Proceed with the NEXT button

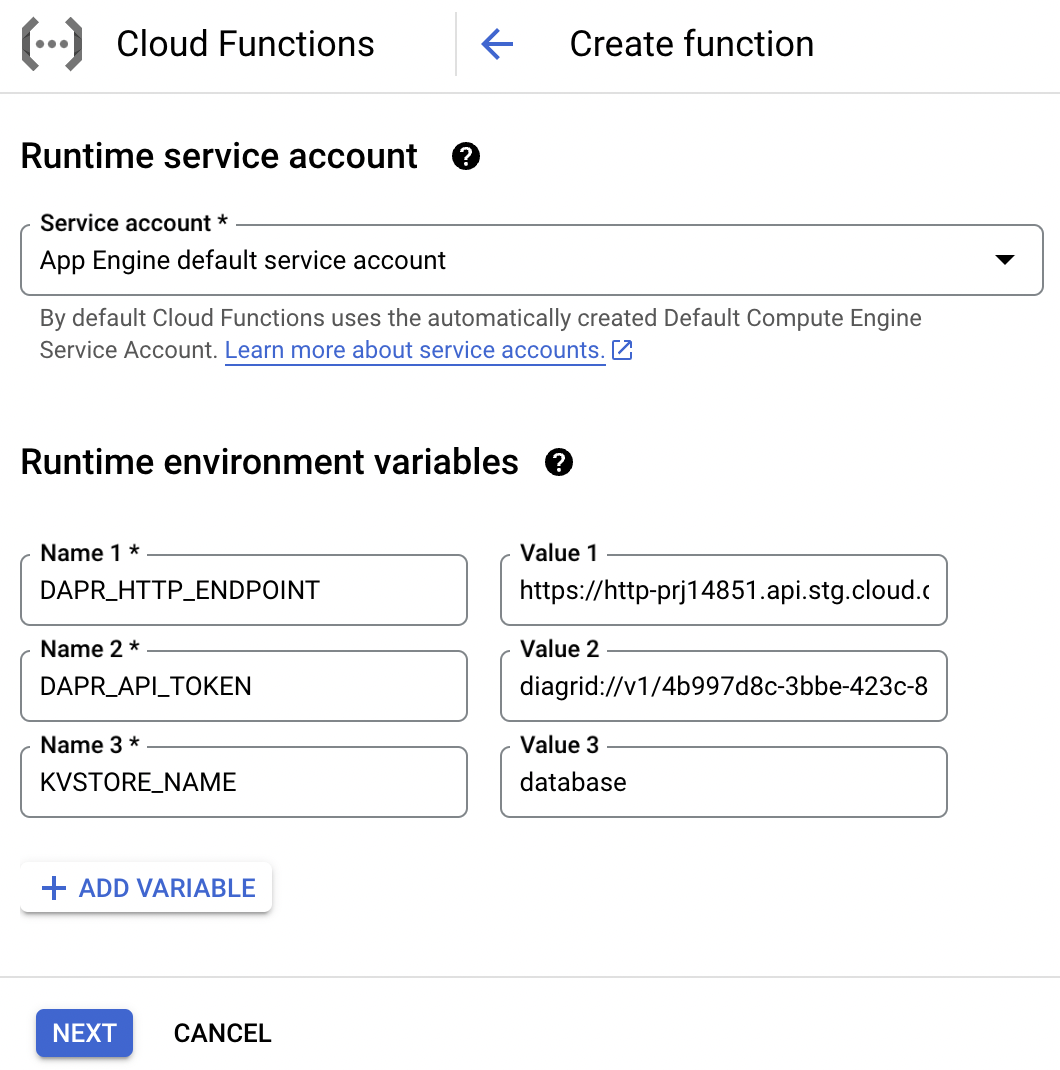pyautogui.click(x=84, y=1033)
